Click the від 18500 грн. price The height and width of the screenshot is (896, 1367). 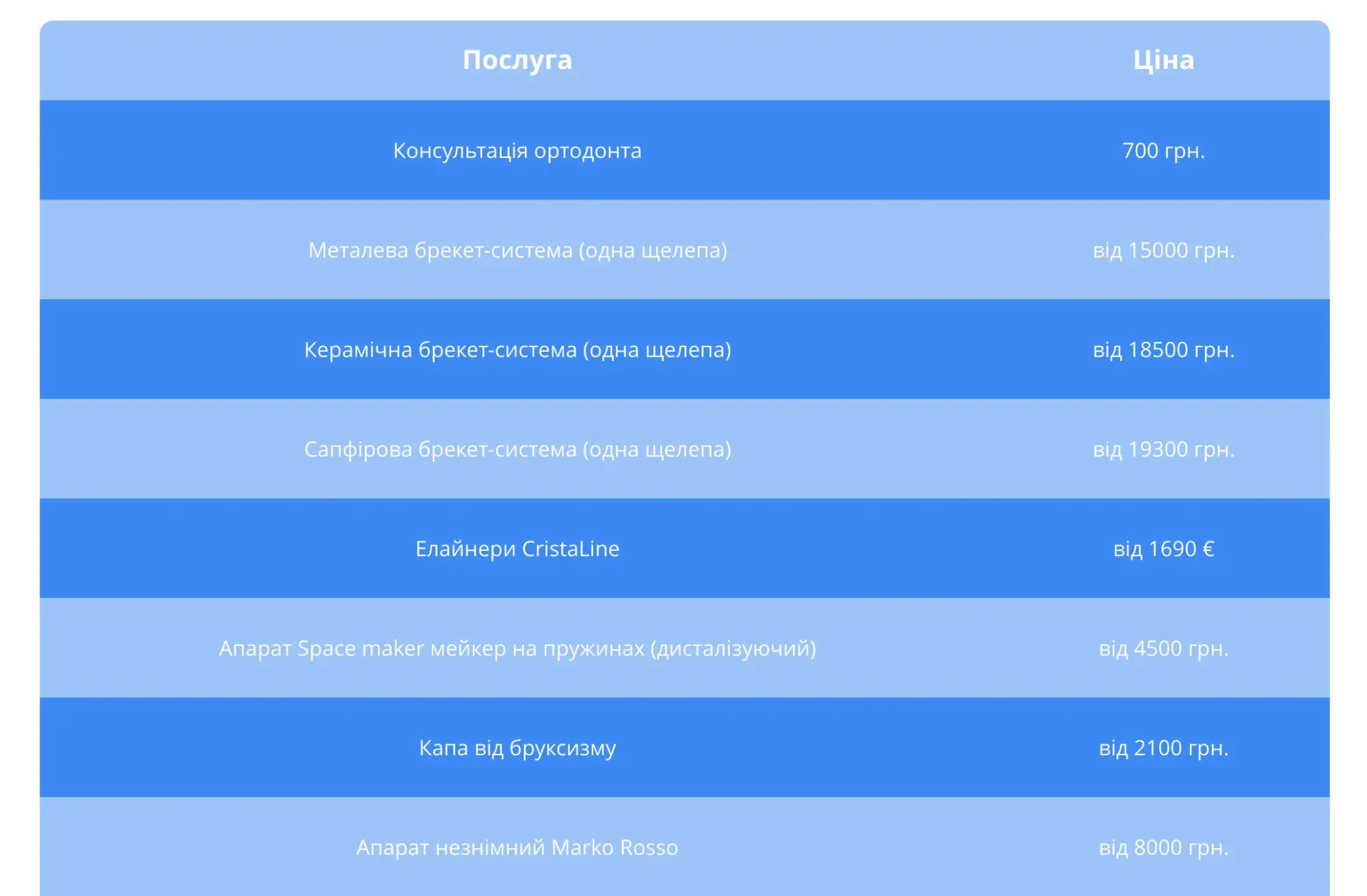point(1163,350)
